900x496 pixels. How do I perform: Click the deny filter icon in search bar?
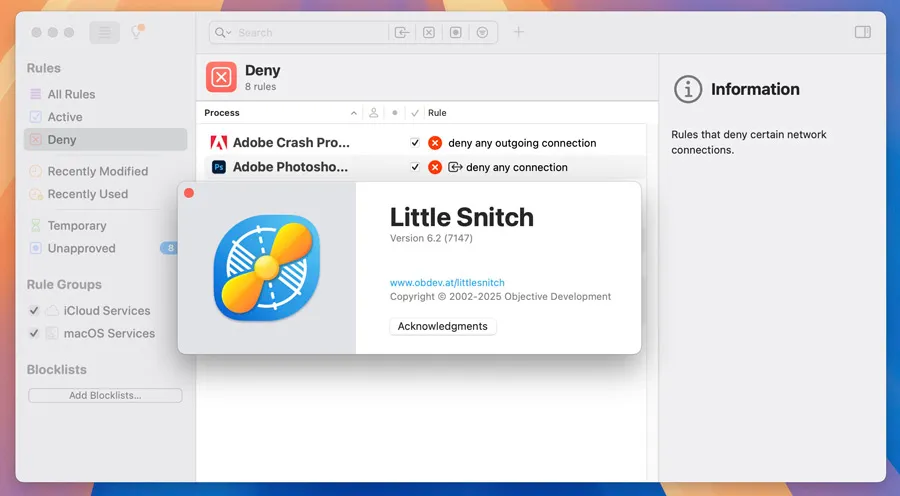click(x=428, y=33)
